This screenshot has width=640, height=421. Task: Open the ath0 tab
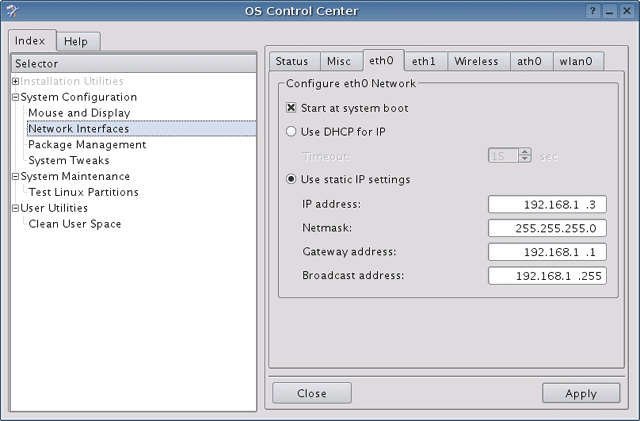point(532,61)
